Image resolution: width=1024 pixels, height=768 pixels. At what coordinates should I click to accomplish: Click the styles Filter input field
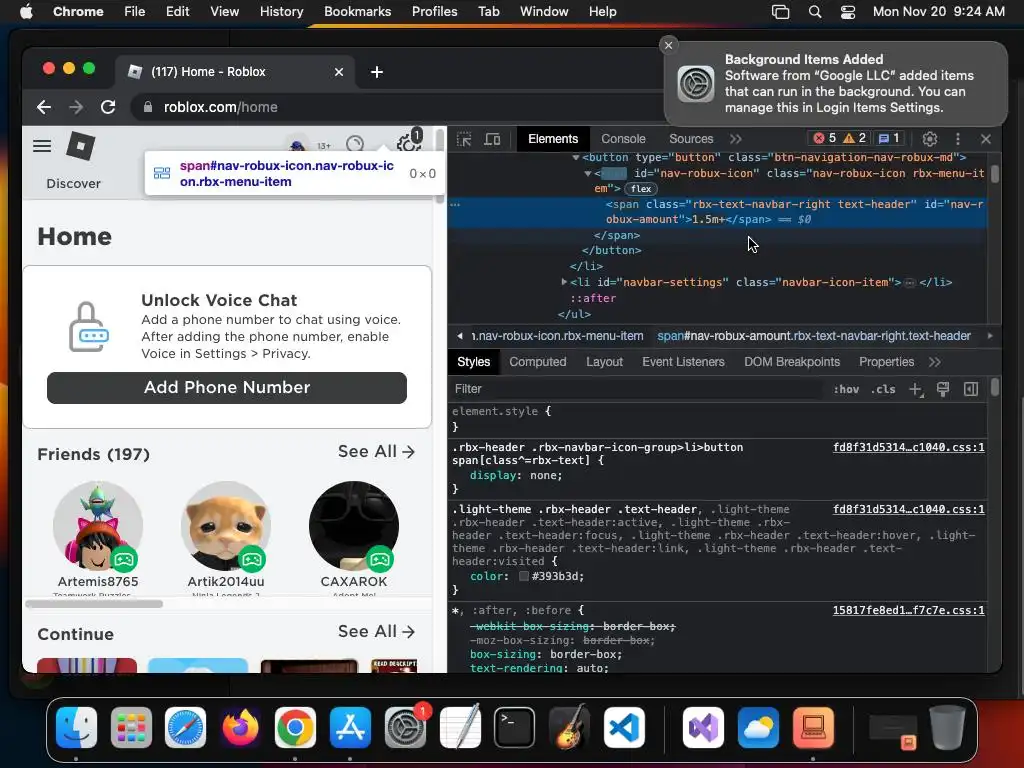637,389
